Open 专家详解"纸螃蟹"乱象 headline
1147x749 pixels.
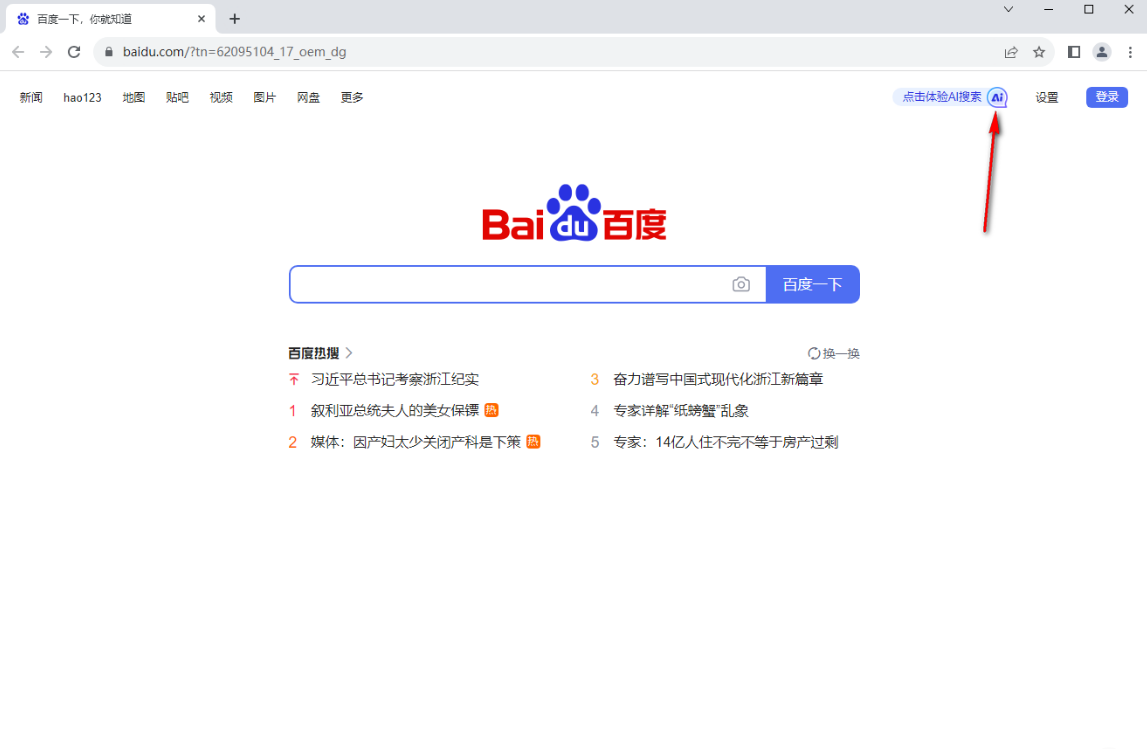[x=681, y=410]
